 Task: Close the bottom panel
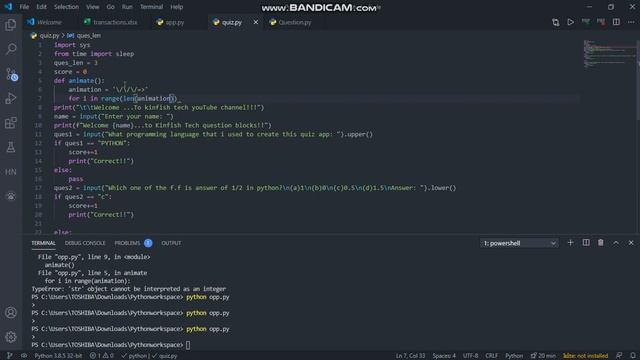[631, 243]
